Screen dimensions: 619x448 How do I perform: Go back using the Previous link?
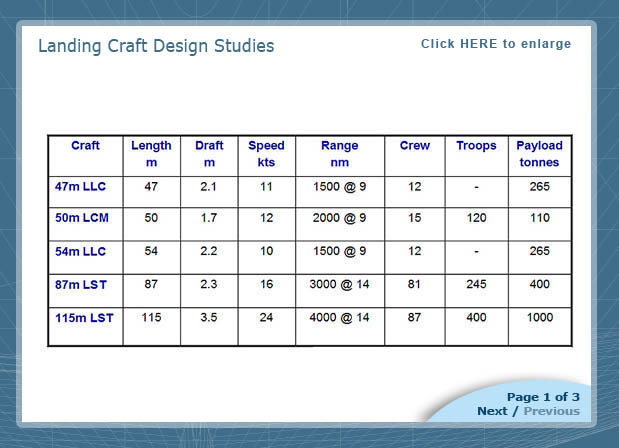tap(551, 411)
